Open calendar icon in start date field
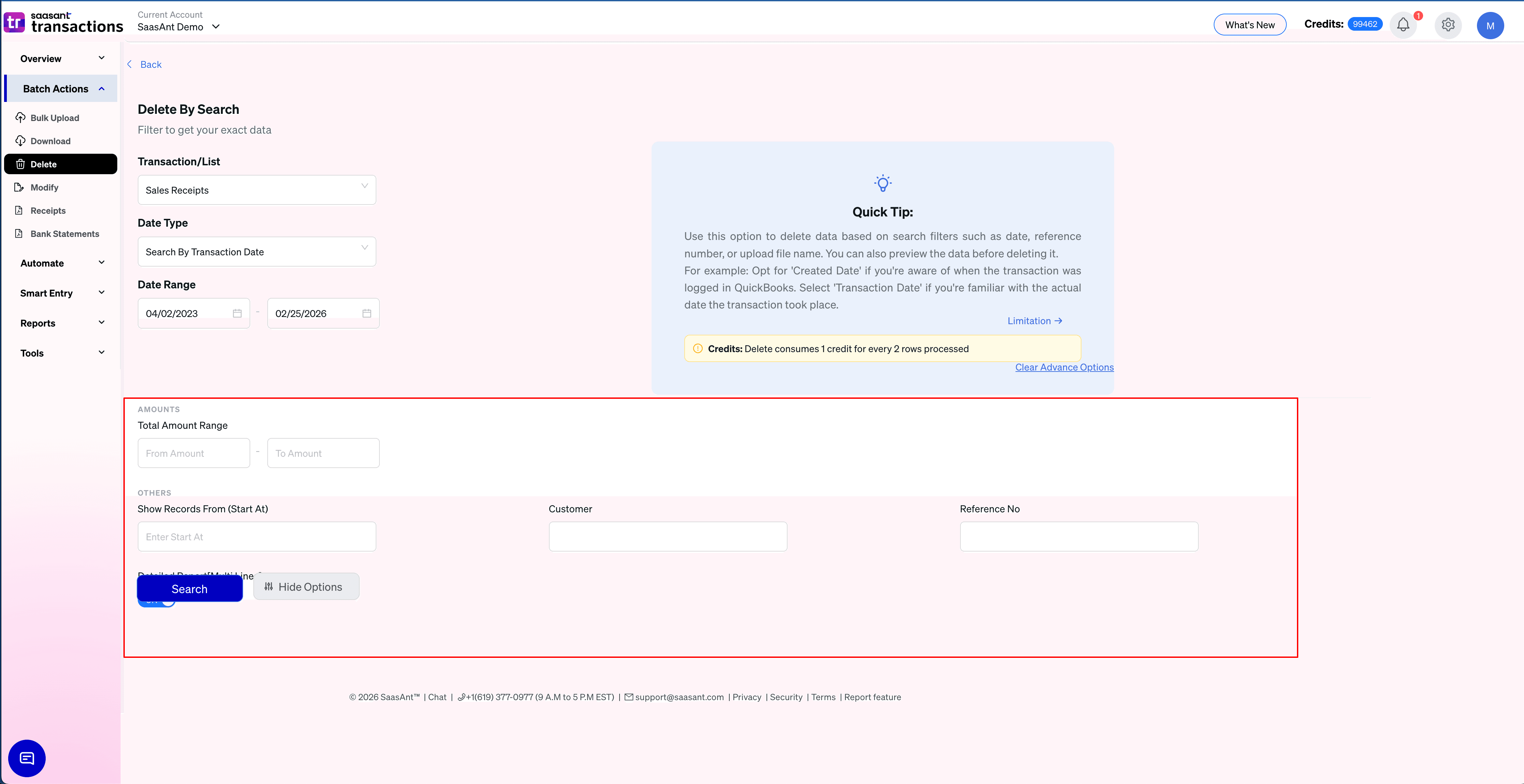Viewport: 1524px width, 784px height. (237, 314)
